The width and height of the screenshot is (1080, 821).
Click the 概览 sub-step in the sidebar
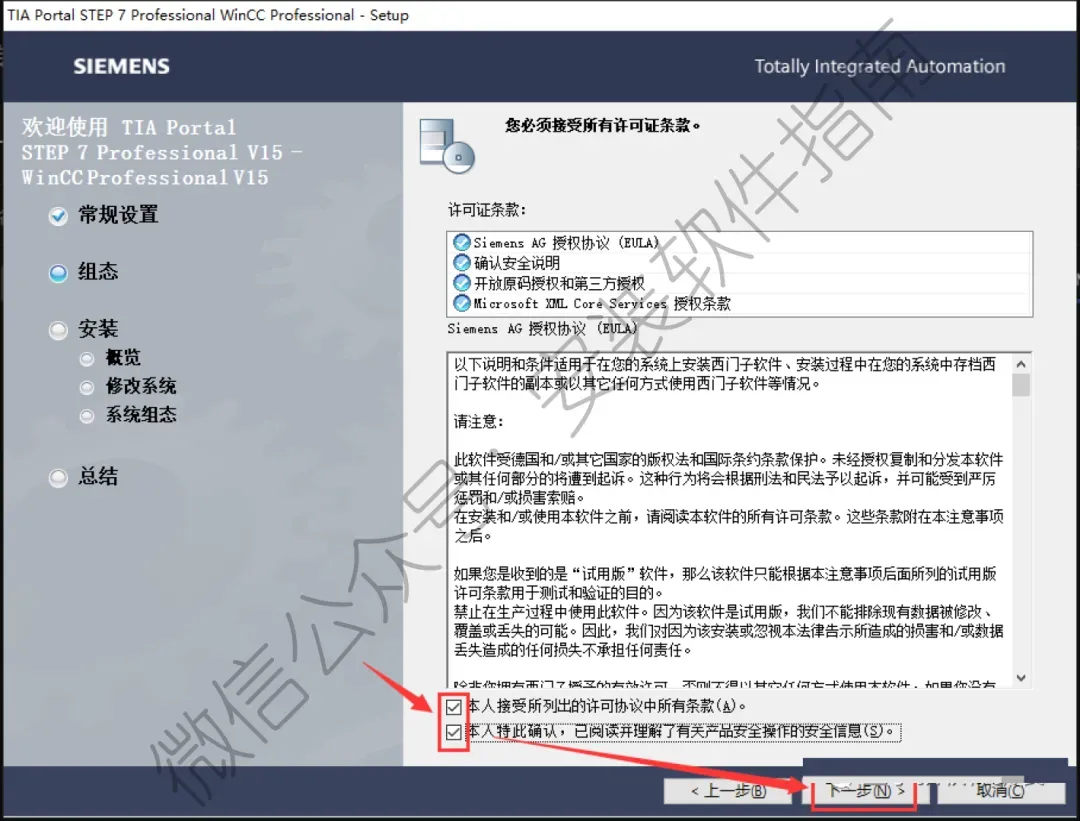point(123,357)
